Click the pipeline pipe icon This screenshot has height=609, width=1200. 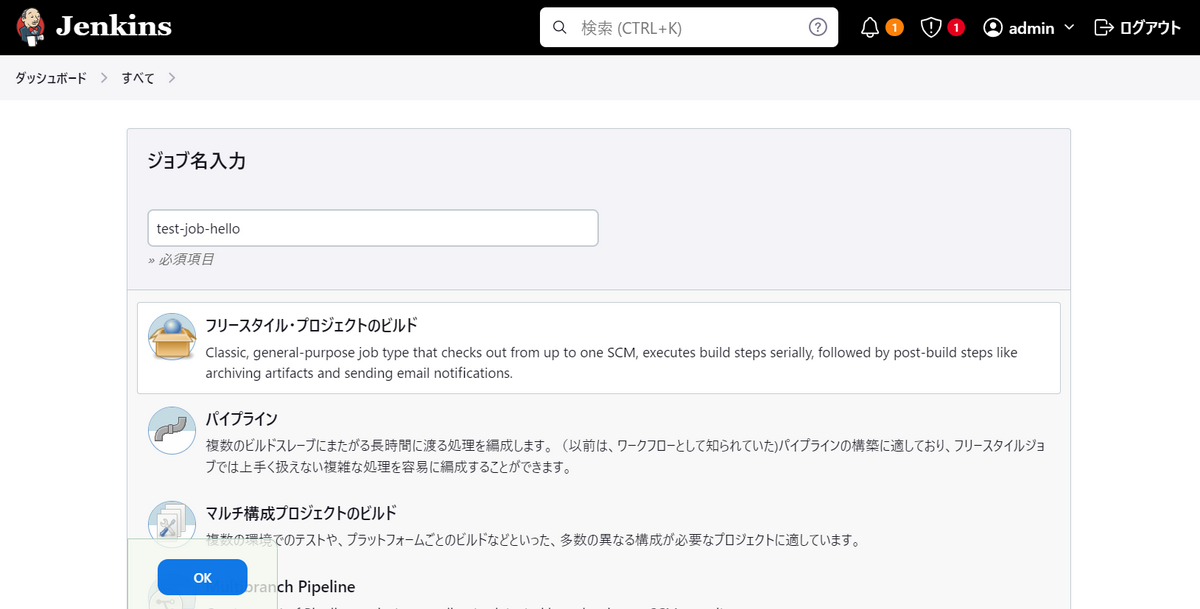172,430
